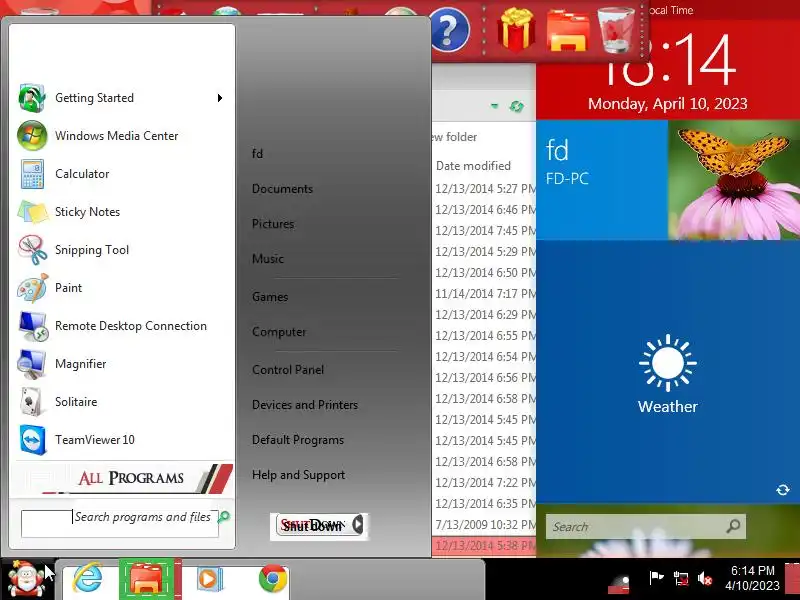Image resolution: width=800 pixels, height=600 pixels.
Task: Click the gadget Search field
Action: click(x=635, y=527)
